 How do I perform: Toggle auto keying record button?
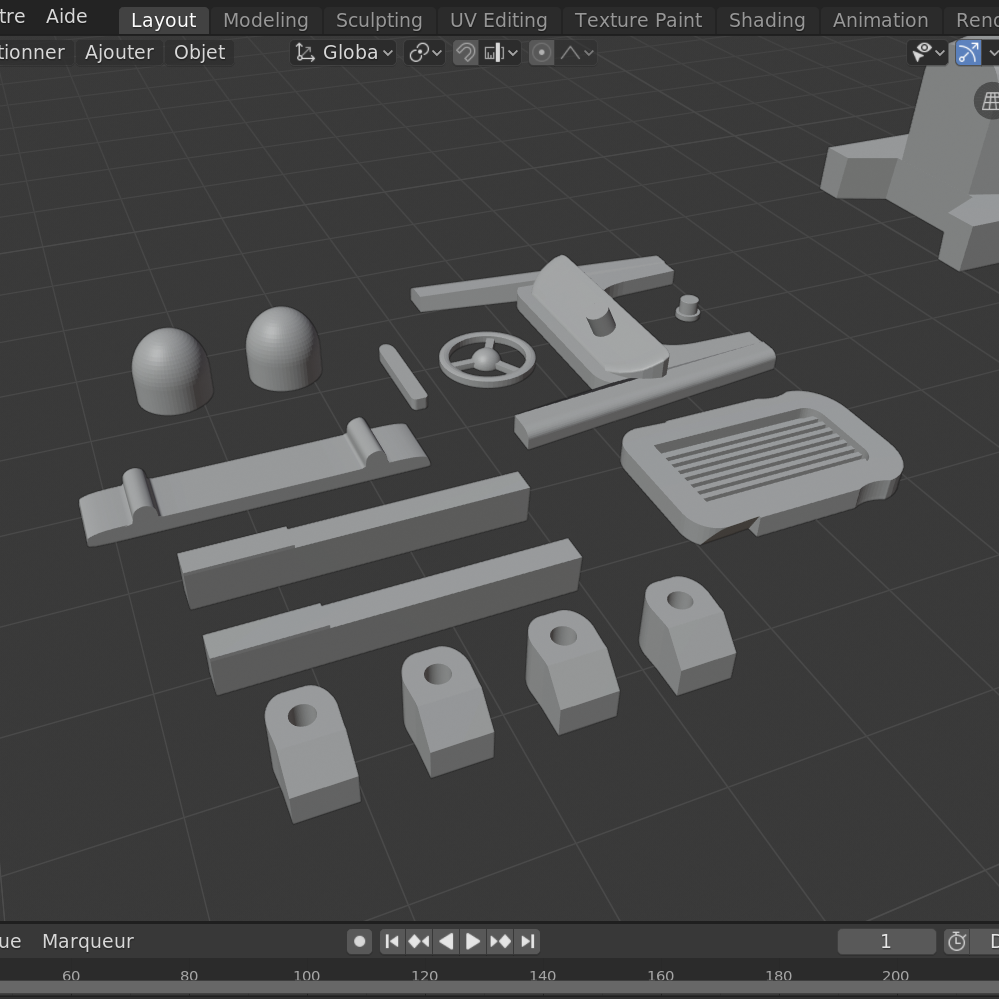[359, 942]
